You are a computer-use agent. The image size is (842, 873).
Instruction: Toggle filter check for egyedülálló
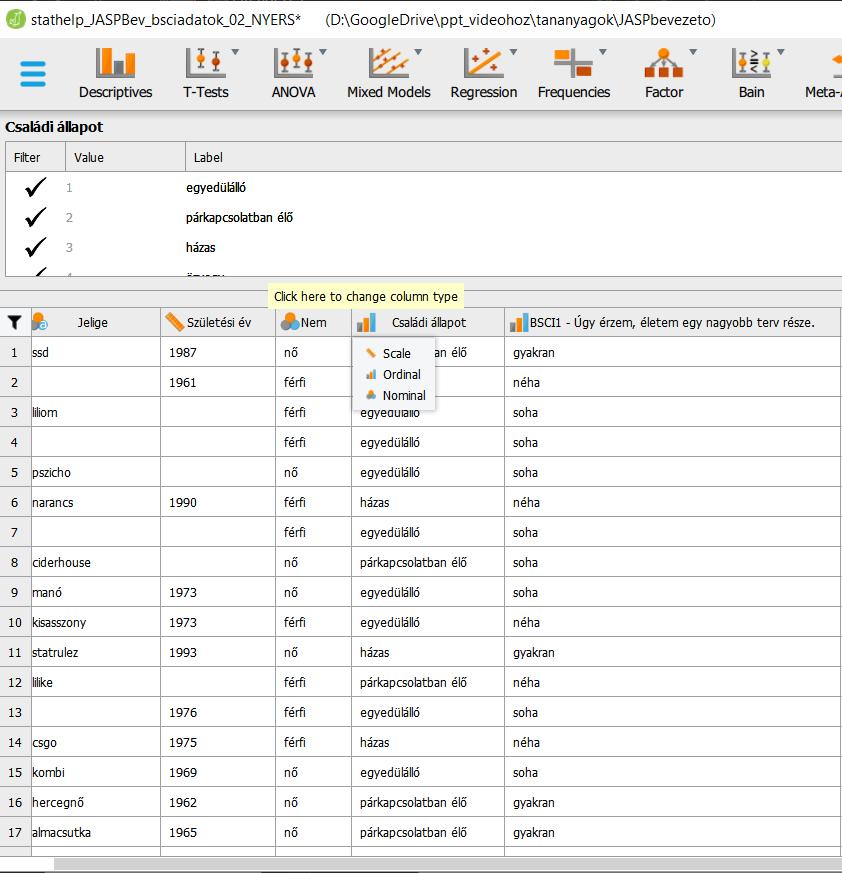36,188
